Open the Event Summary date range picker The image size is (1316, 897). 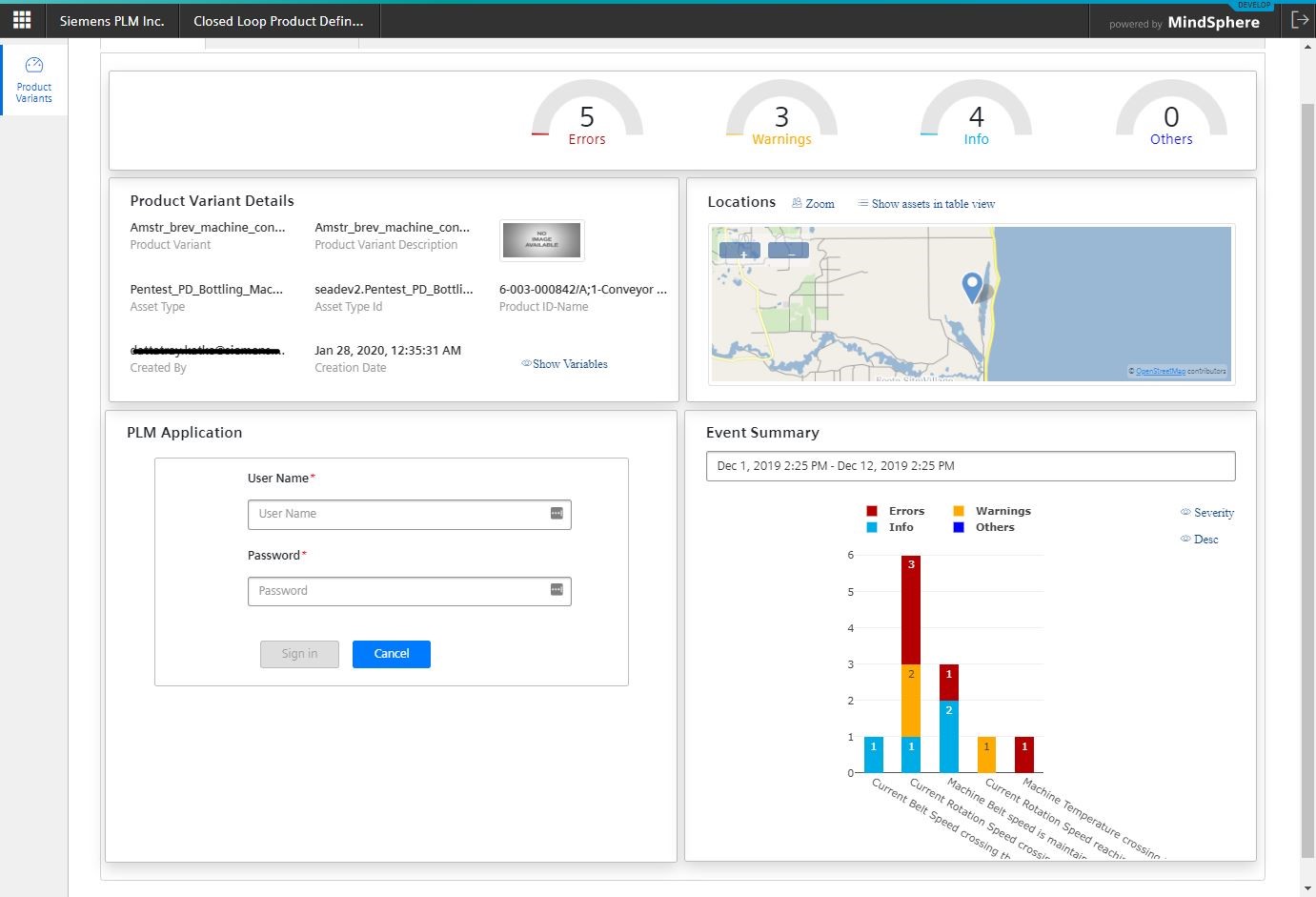pos(970,466)
